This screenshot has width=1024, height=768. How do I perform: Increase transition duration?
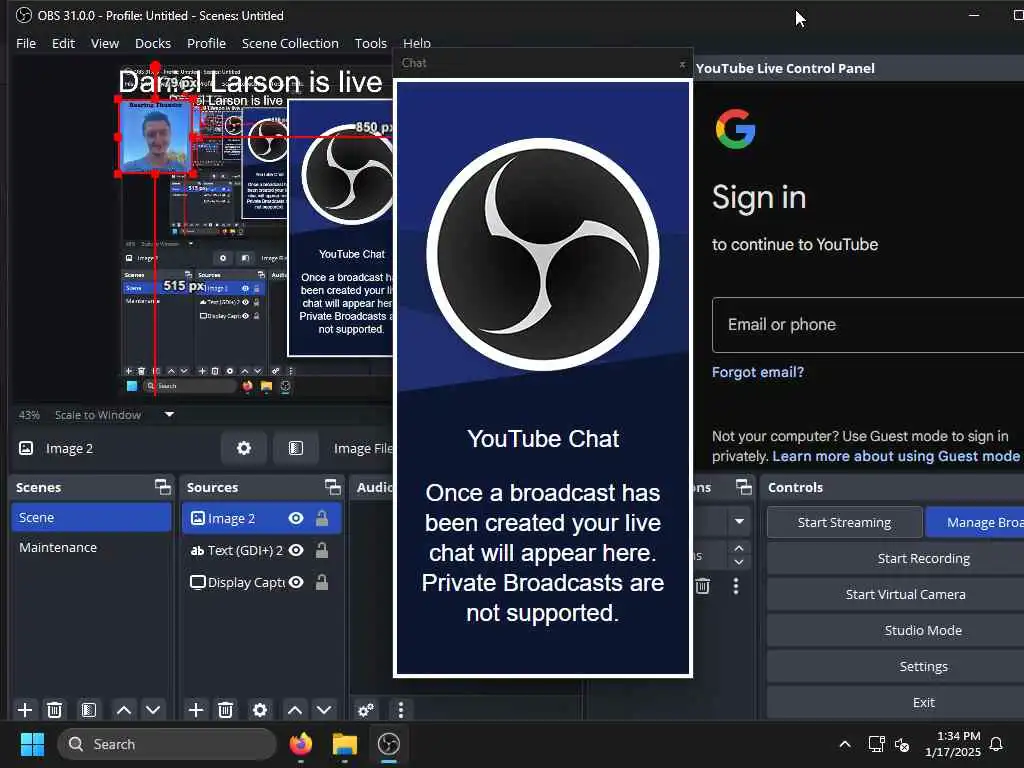click(739, 548)
